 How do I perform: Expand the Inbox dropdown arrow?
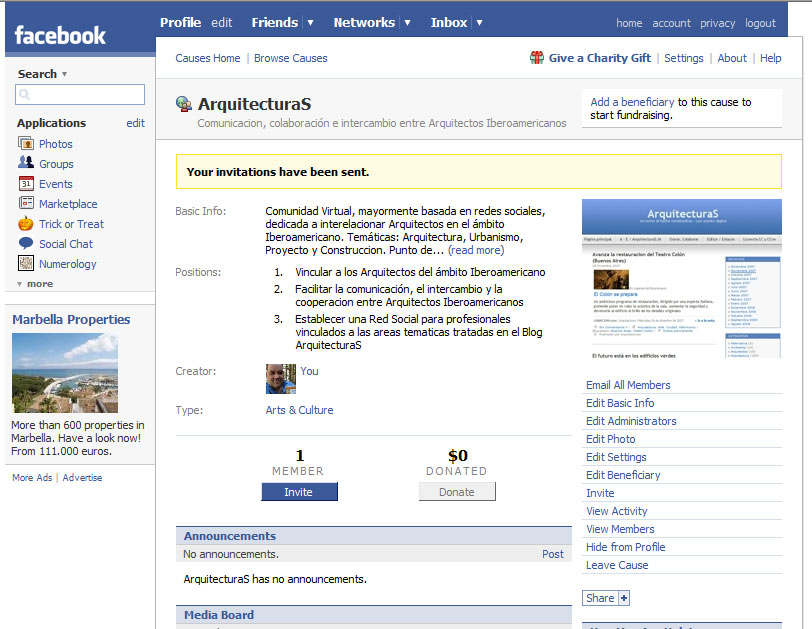pyautogui.click(x=479, y=23)
